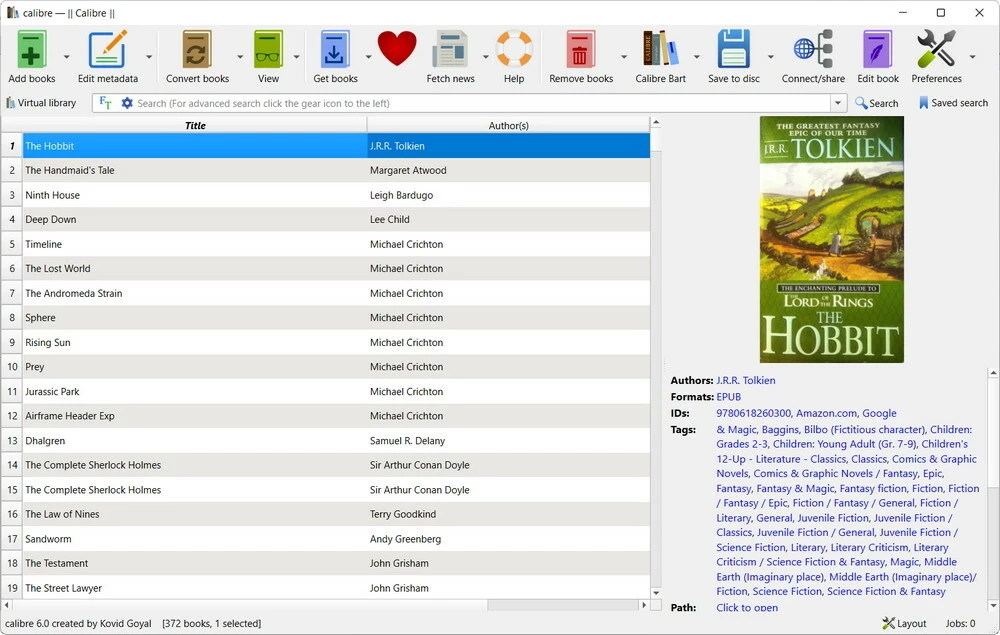This screenshot has height=635, width=1000.
Task: Click inside the search input field
Action: pos(482,103)
